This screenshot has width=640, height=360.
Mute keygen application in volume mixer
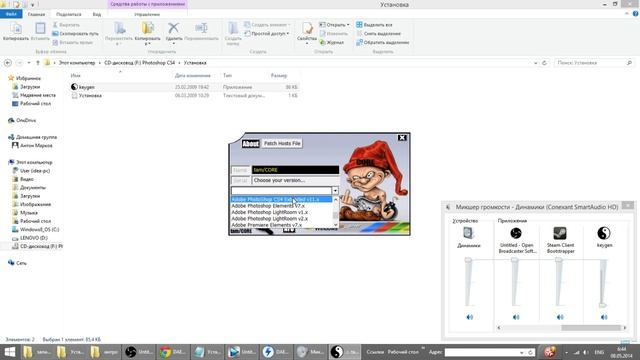point(604,317)
